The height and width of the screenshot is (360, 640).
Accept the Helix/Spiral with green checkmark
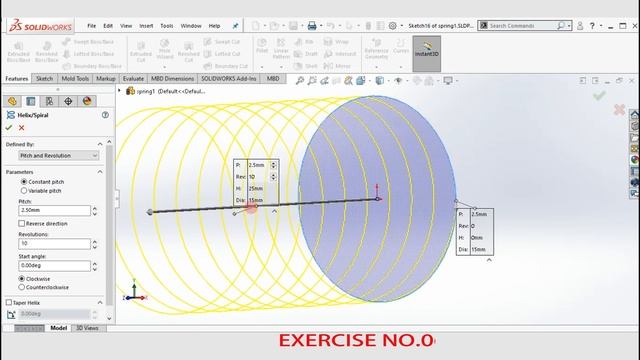(x=9, y=128)
